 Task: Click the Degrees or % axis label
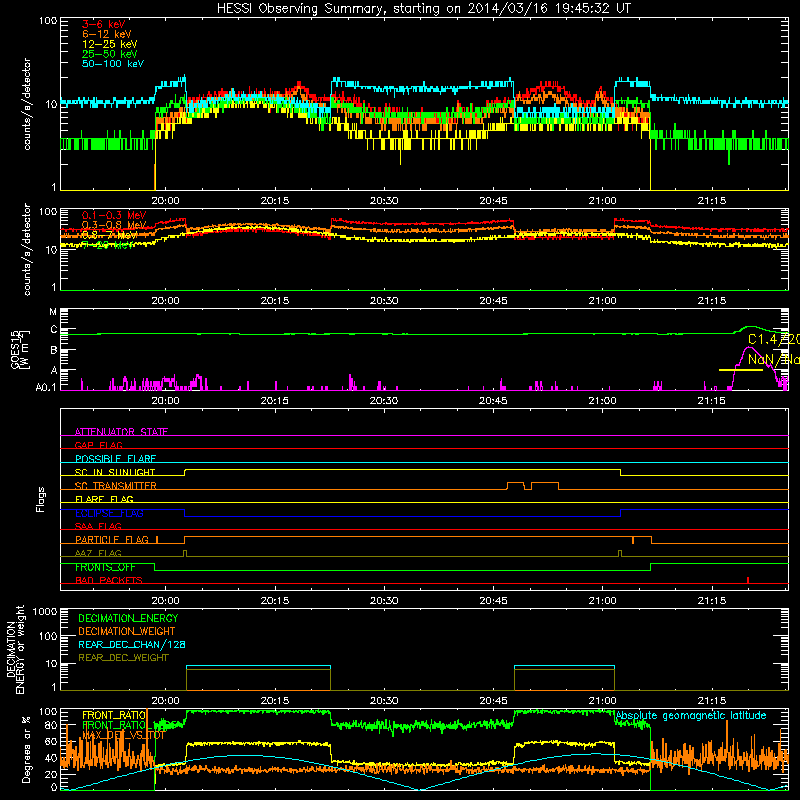pos(27,749)
